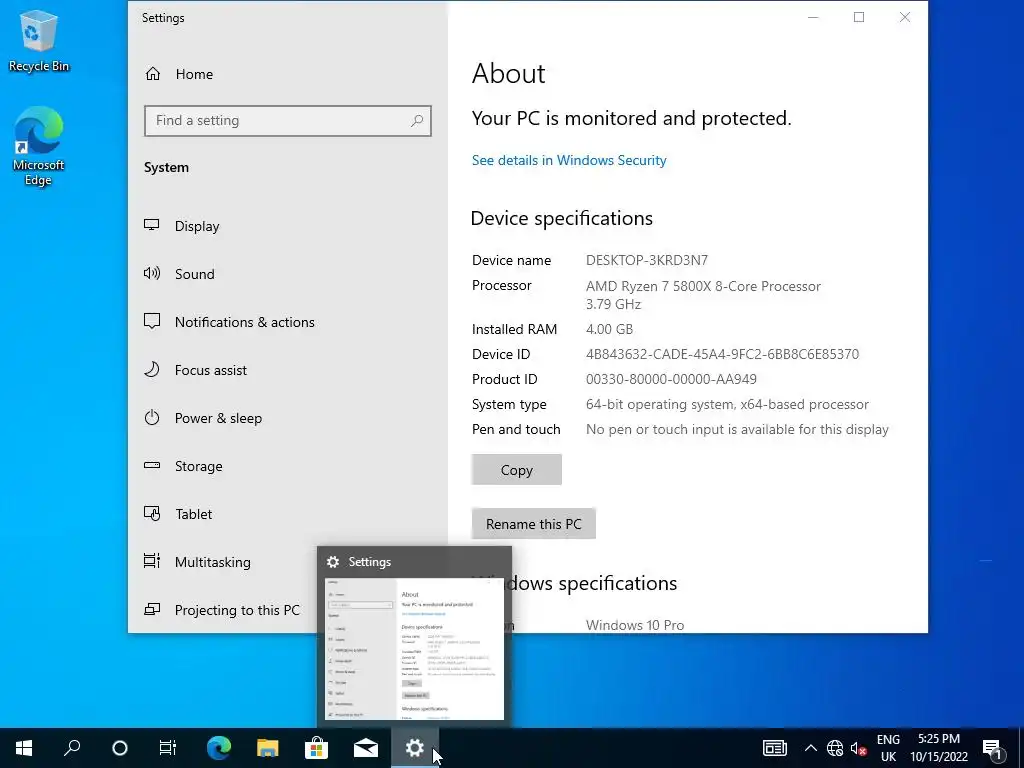Select the Microsoft Edge desktop shortcut
1024x768 pixels.
[x=39, y=146]
